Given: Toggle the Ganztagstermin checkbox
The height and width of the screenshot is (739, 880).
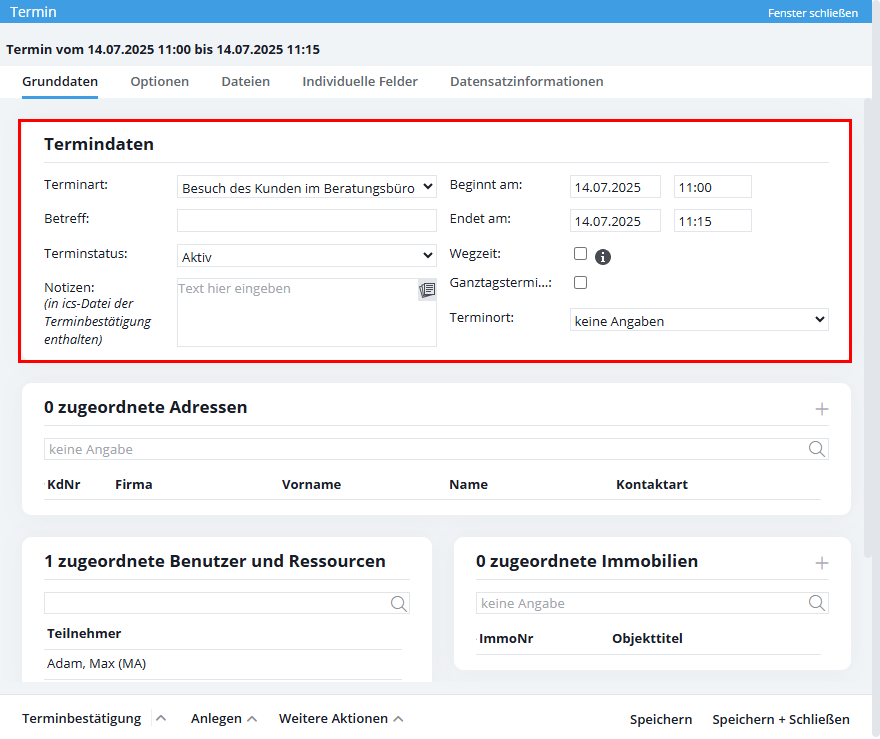Looking at the screenshot, I should [x=580, y=283].
